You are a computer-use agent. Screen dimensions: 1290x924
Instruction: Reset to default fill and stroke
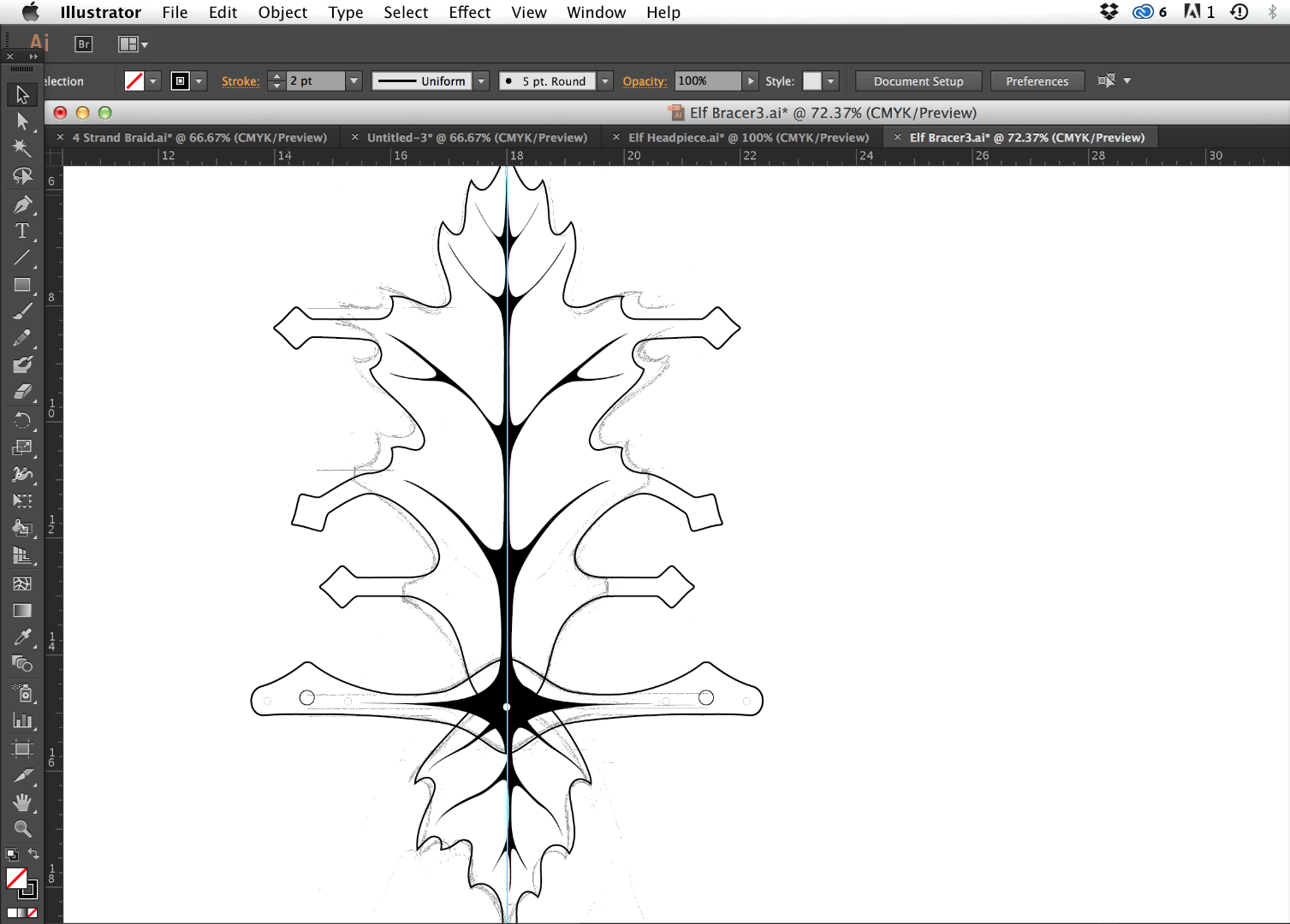pyautogui.click(x=11, y=854)
